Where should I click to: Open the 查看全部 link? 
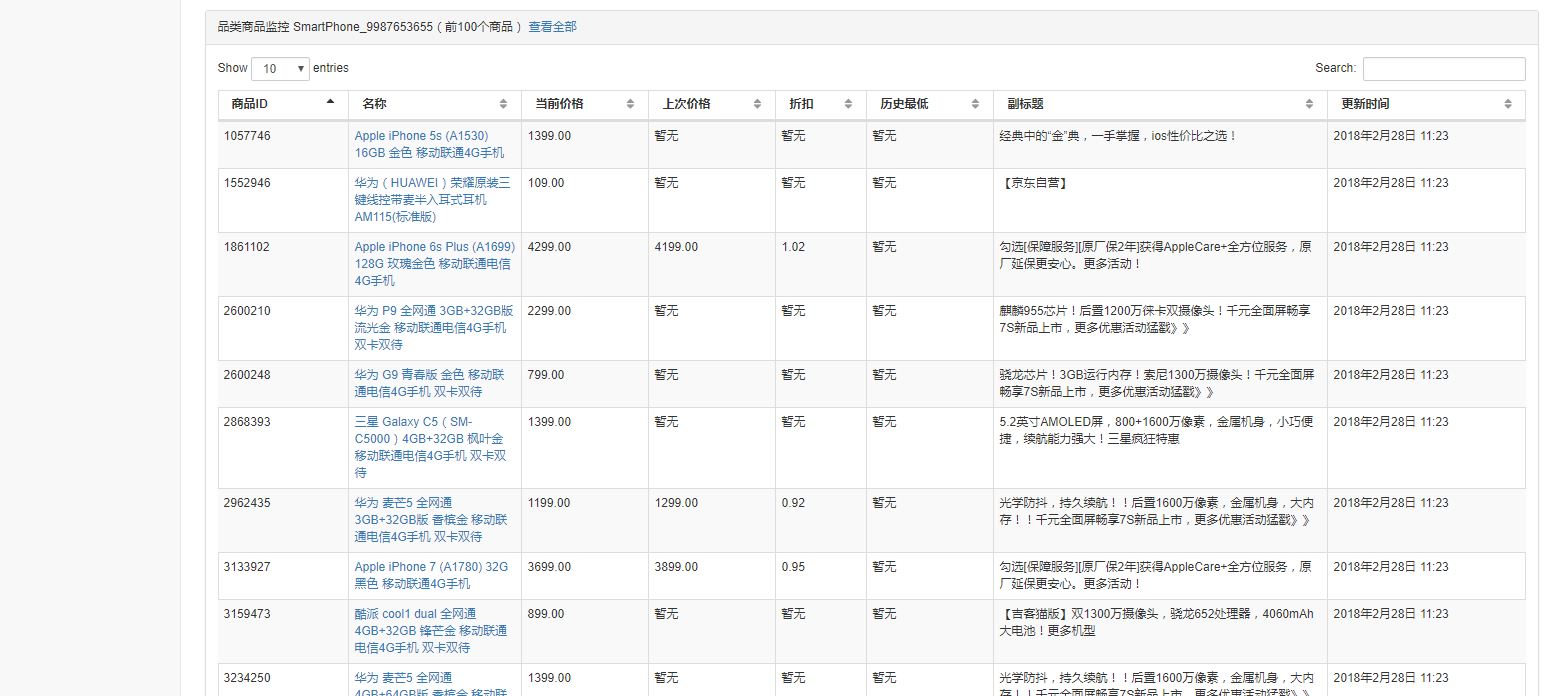point(552,27)
